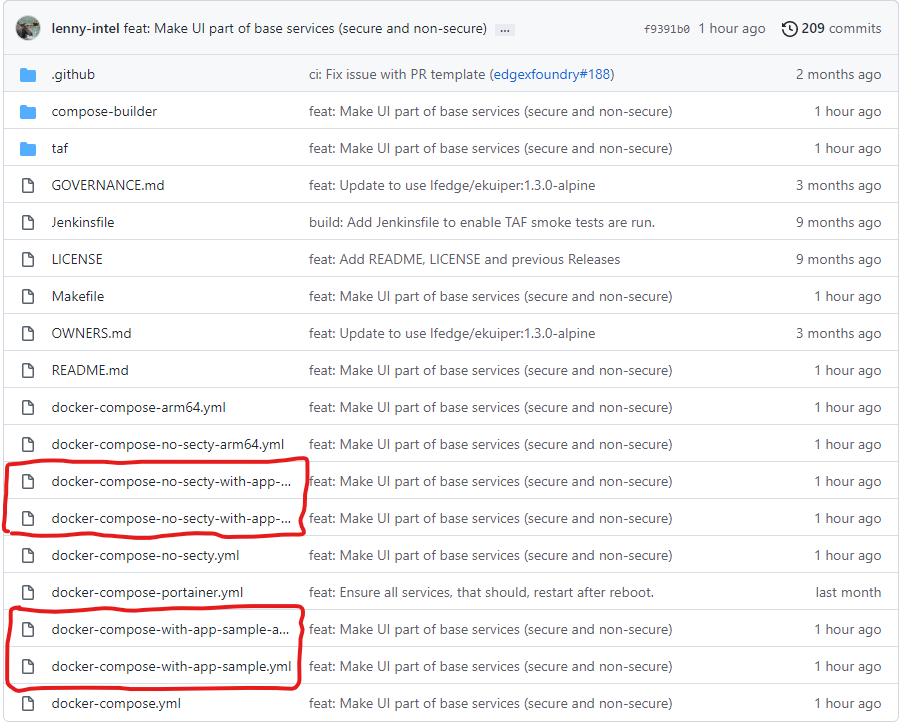Open the lenny-intel author profile link
The image size is (899, 725).
click(x=85, y=29)
